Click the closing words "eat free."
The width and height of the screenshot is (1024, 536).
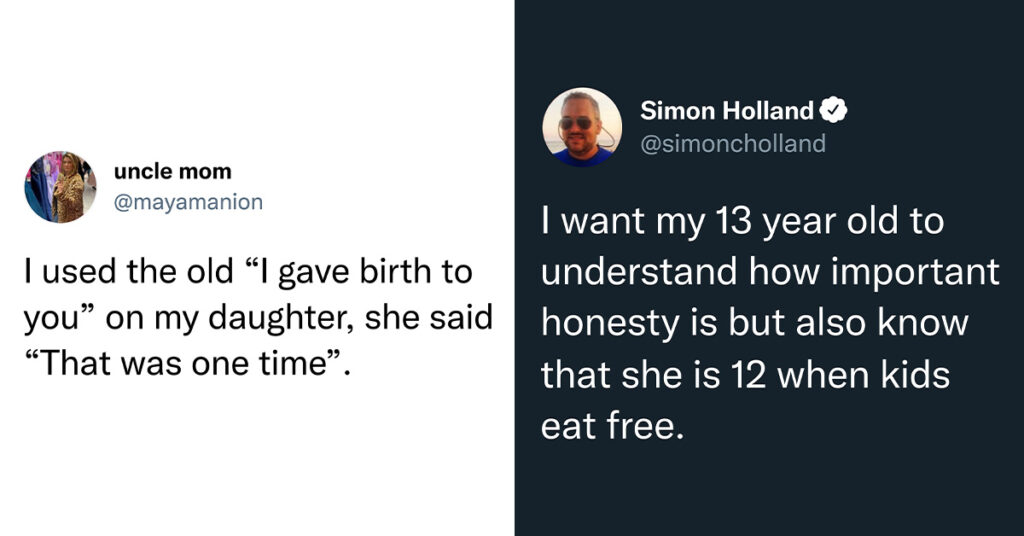(613, 426)
